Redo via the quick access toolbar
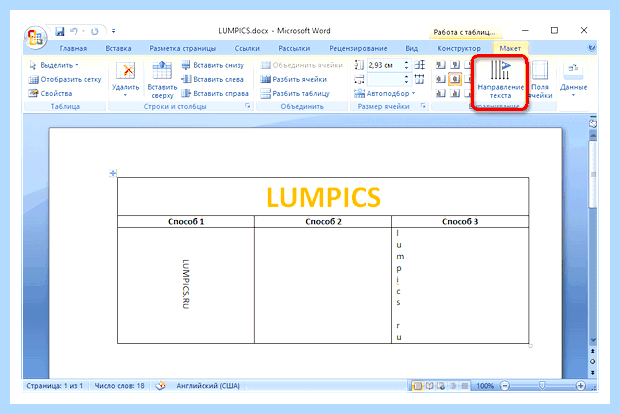 pyautogui.click(x=95, y=31)
